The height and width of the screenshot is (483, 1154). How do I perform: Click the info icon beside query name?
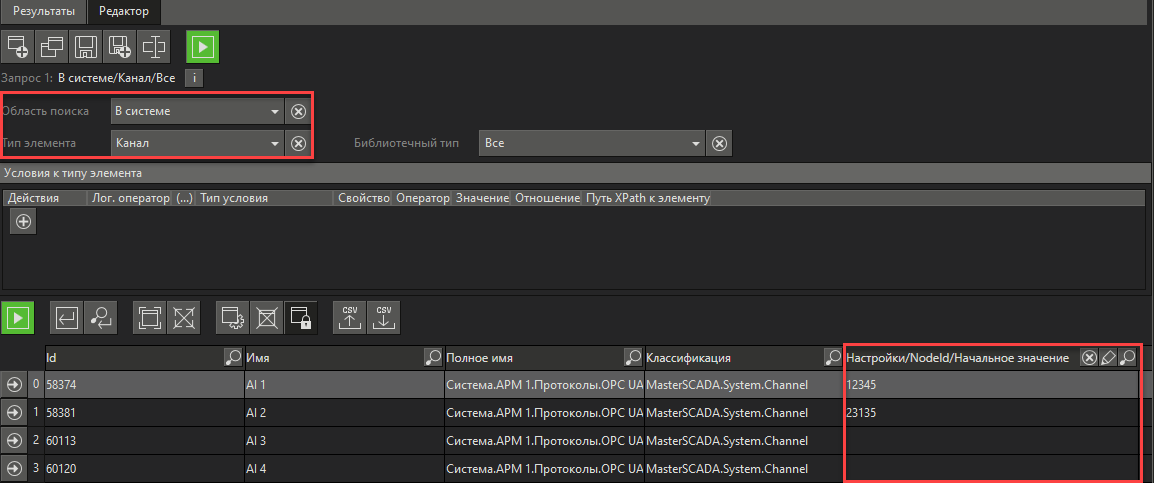[x=196, y=77]
